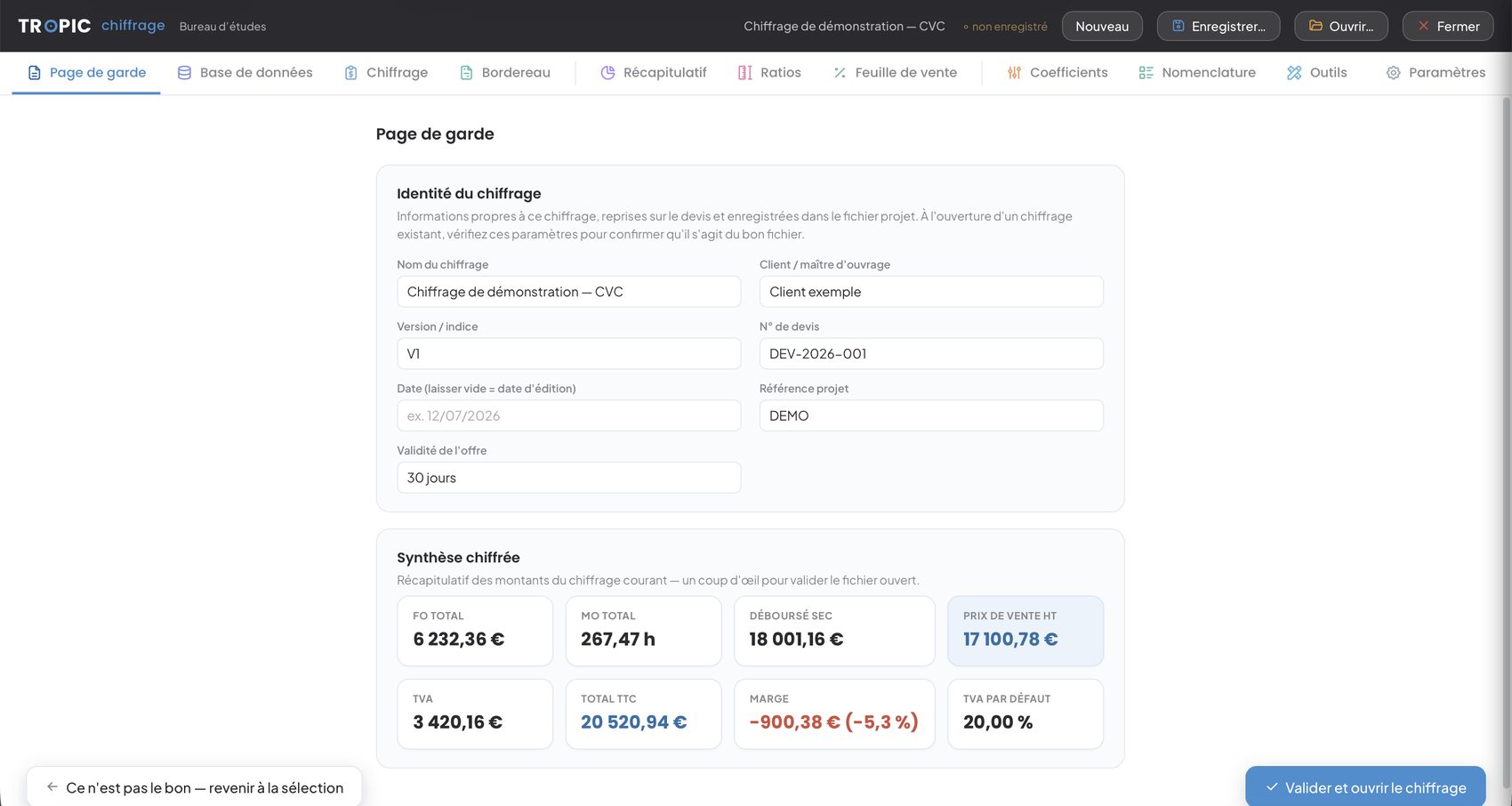Click the TOTAL TTC value 20 520,94 €
Screen dimensions: 1512x806
point(633,722)
